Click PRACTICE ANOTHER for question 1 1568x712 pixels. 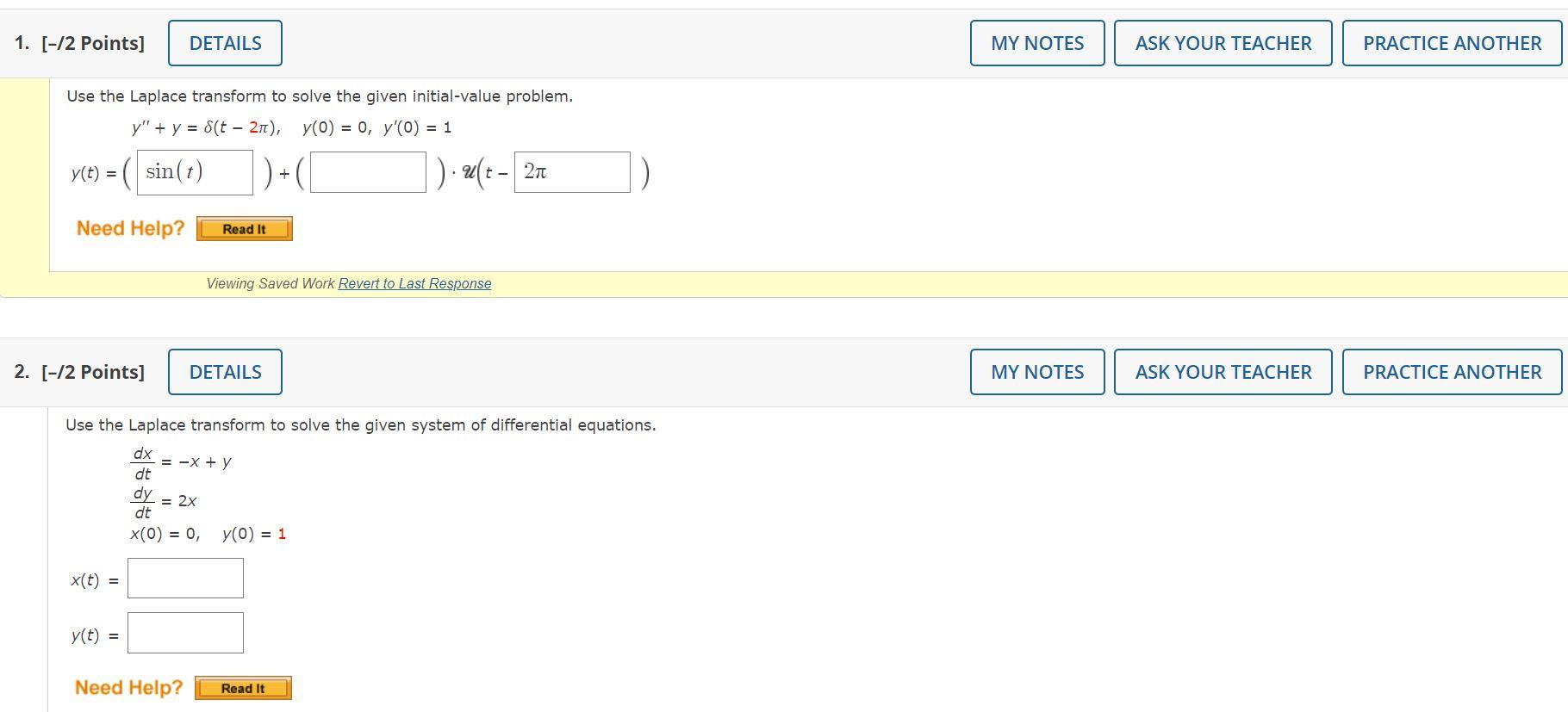click(1452, 43)
